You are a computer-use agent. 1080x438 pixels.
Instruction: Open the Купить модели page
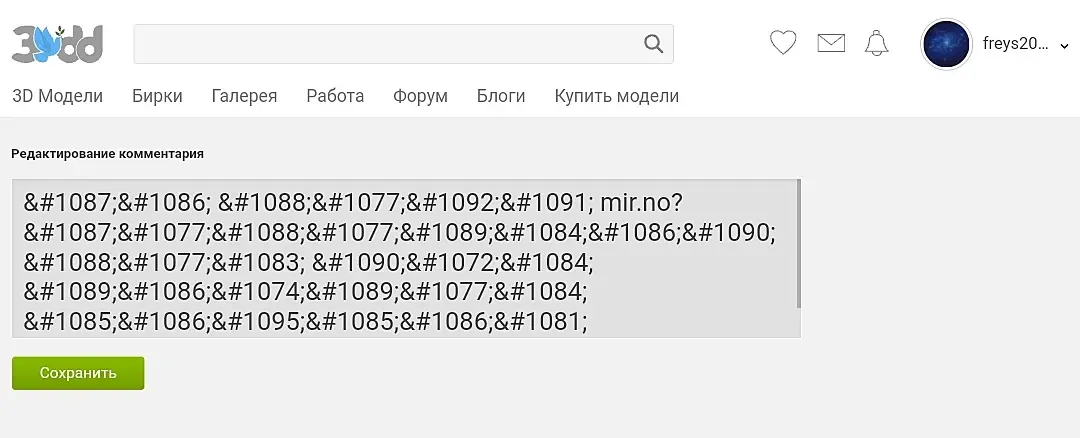pyautogui.click(x=616, y=96)
